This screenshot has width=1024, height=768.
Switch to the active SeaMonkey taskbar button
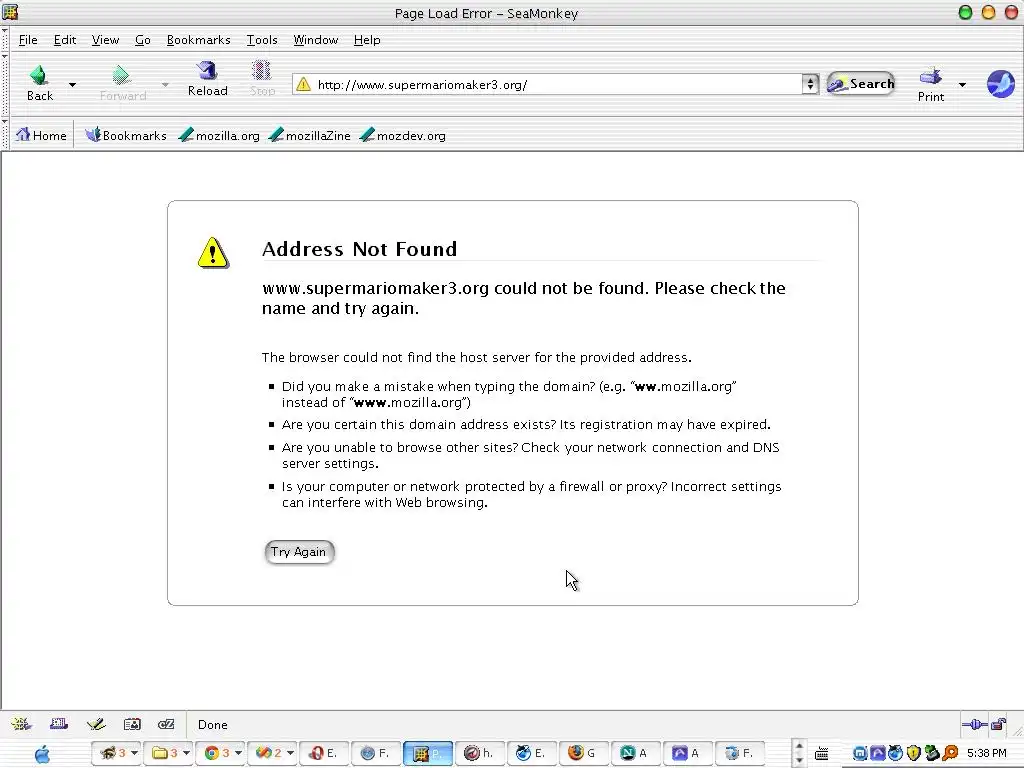coord(428,753)
